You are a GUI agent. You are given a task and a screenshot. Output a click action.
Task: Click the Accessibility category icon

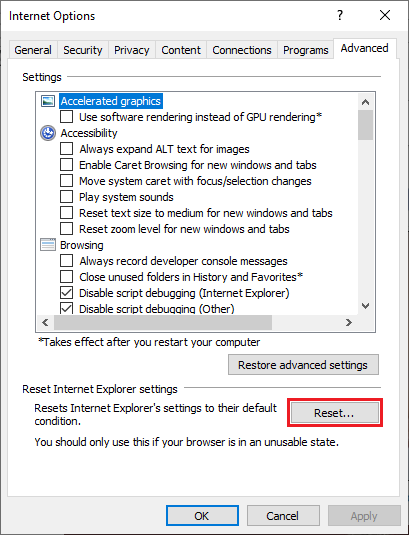pyautogui.click(x=48, y=133)
